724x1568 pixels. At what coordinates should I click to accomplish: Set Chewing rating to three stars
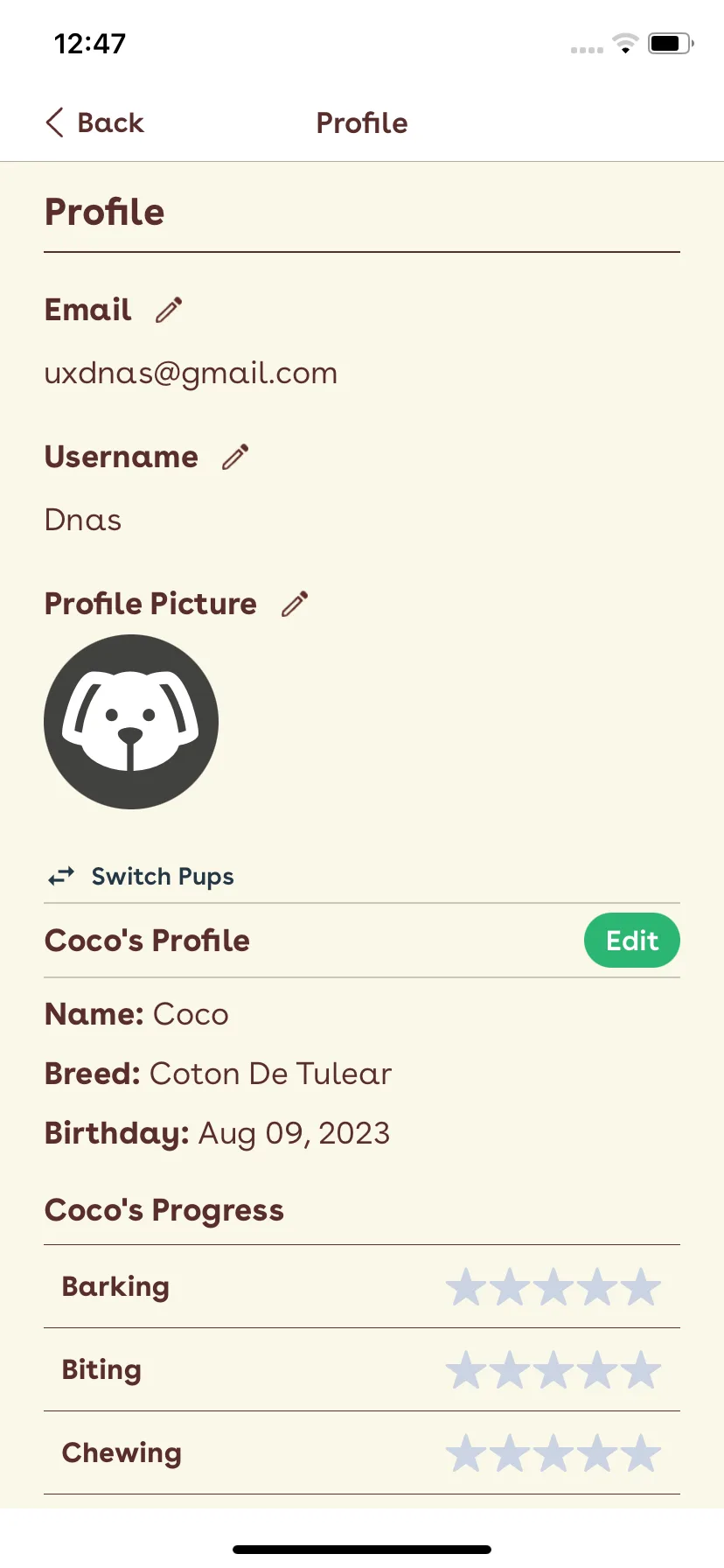553,1453
